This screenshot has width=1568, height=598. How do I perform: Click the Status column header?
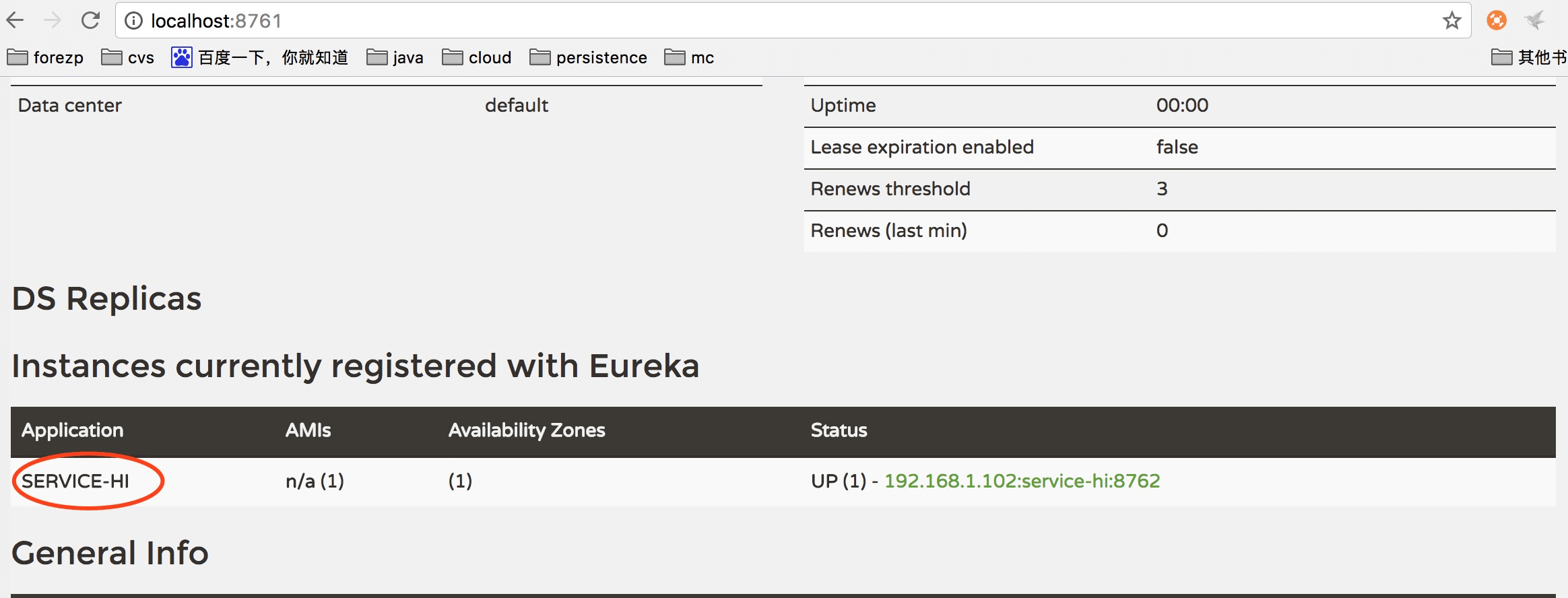839,430
